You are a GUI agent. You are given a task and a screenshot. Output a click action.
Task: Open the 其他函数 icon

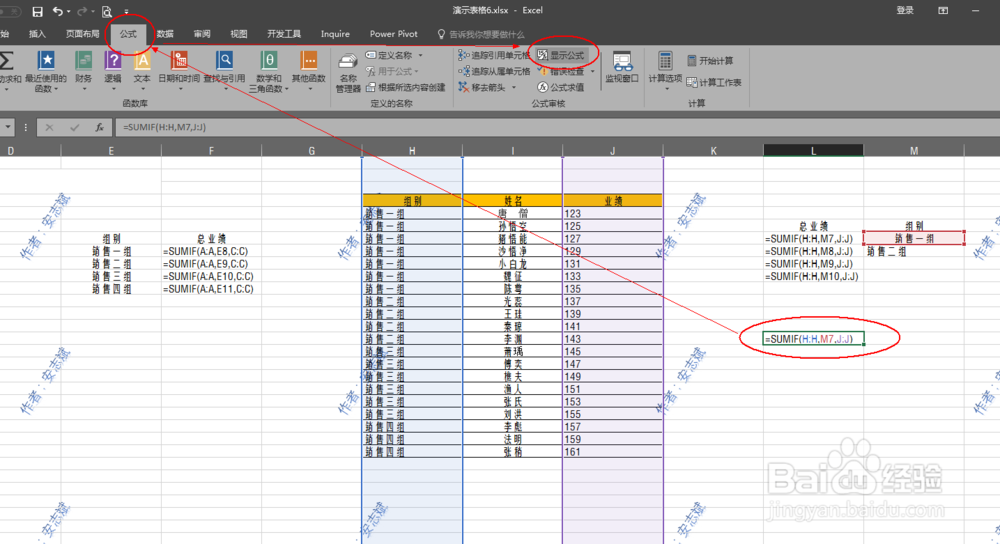point(309,61)
